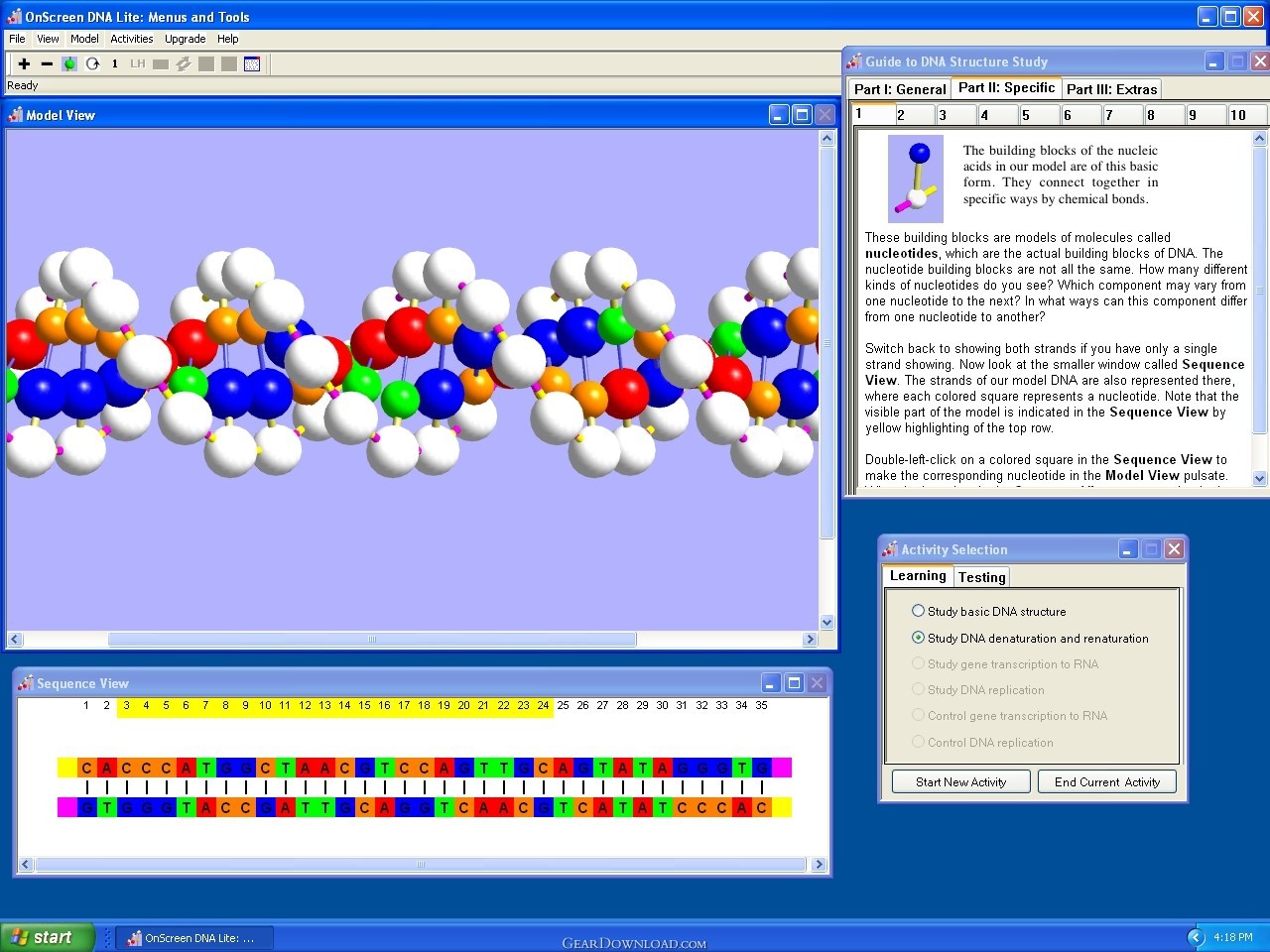The width and height of the screenshot is (1270, 952).
Task: Open the Upgrade menu
Action: (x=186, y=39)
